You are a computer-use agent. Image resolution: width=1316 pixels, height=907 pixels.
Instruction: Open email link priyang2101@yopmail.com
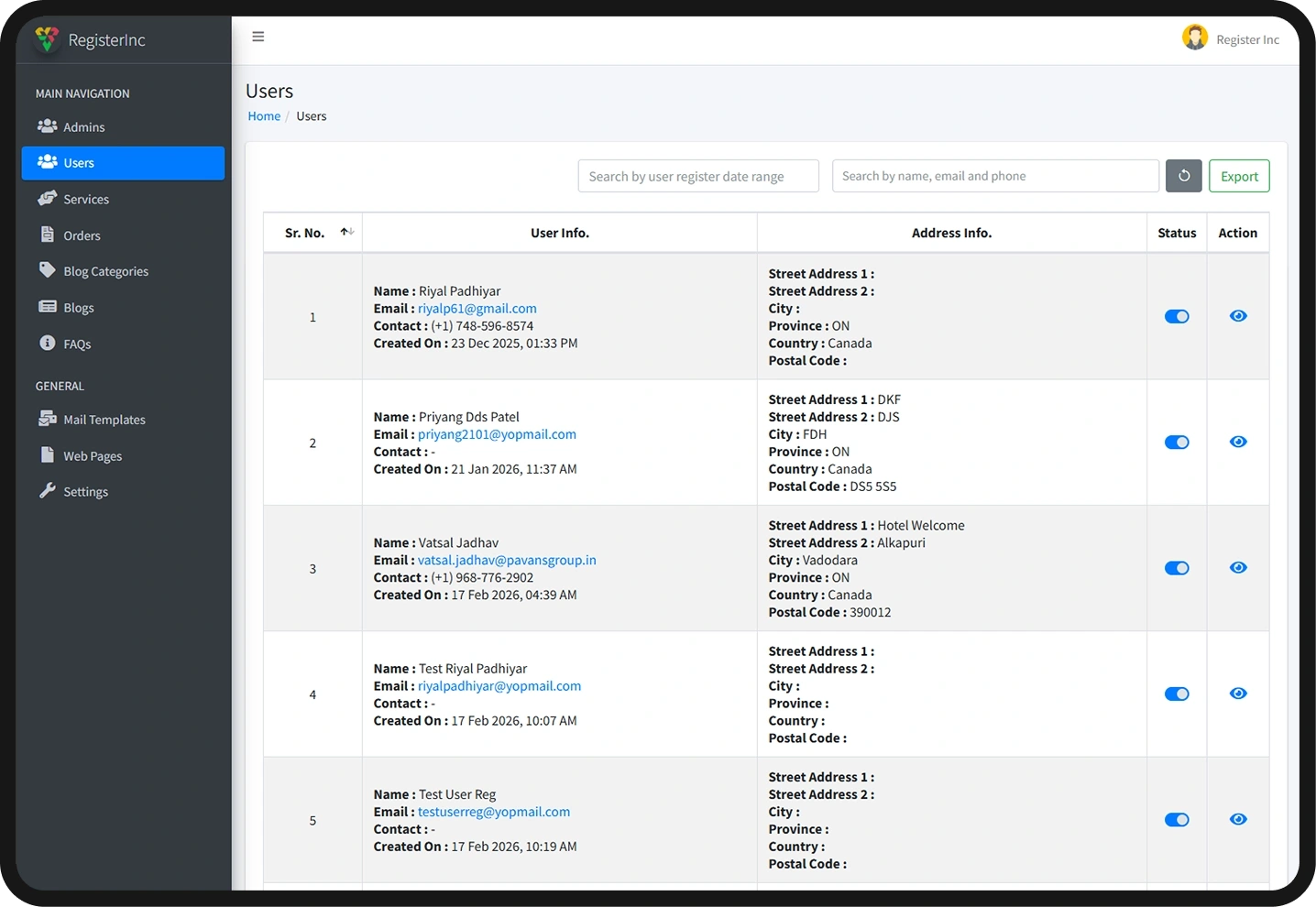(497, 434)
